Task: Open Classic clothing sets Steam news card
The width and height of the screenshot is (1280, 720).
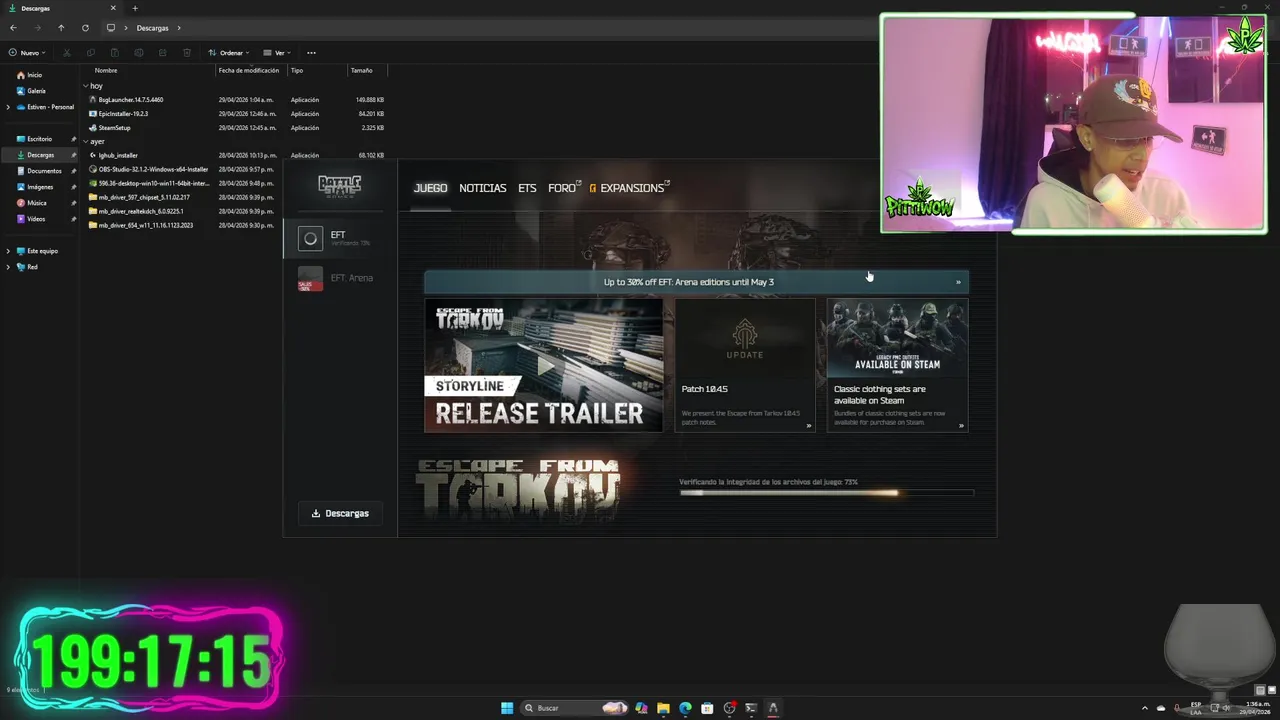Action: [x=897, y=365]
